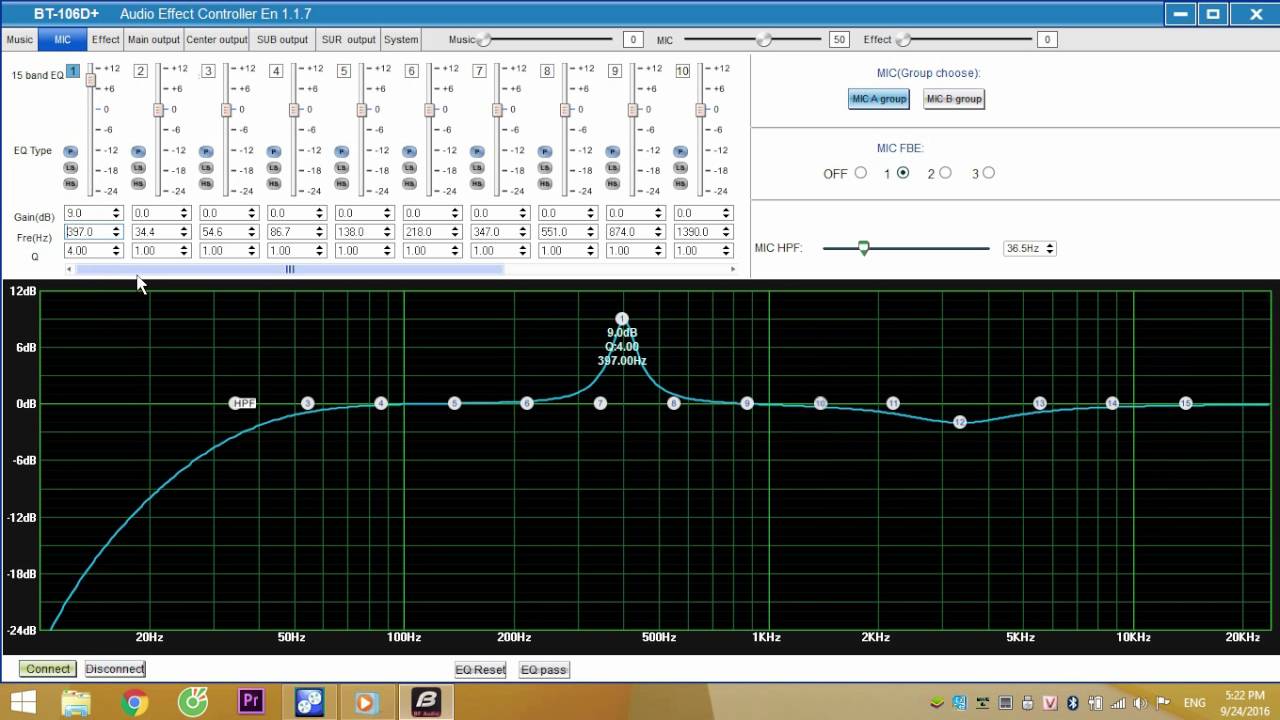Image resolution: width=1280 pixels, height=720 pixels.
Task: Open the SUB output tab
Action: [282, 40]
